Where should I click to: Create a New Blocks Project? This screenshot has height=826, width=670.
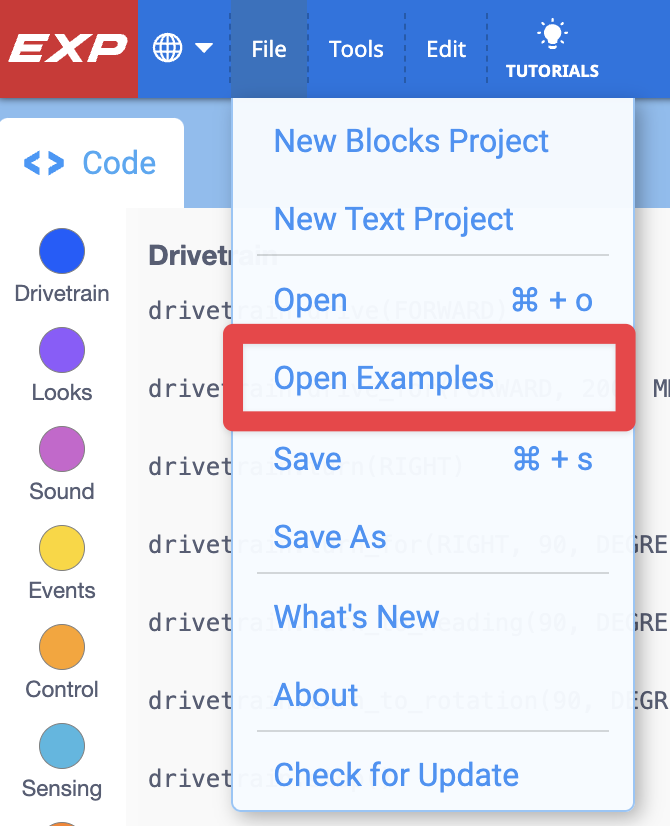(411, 141)
